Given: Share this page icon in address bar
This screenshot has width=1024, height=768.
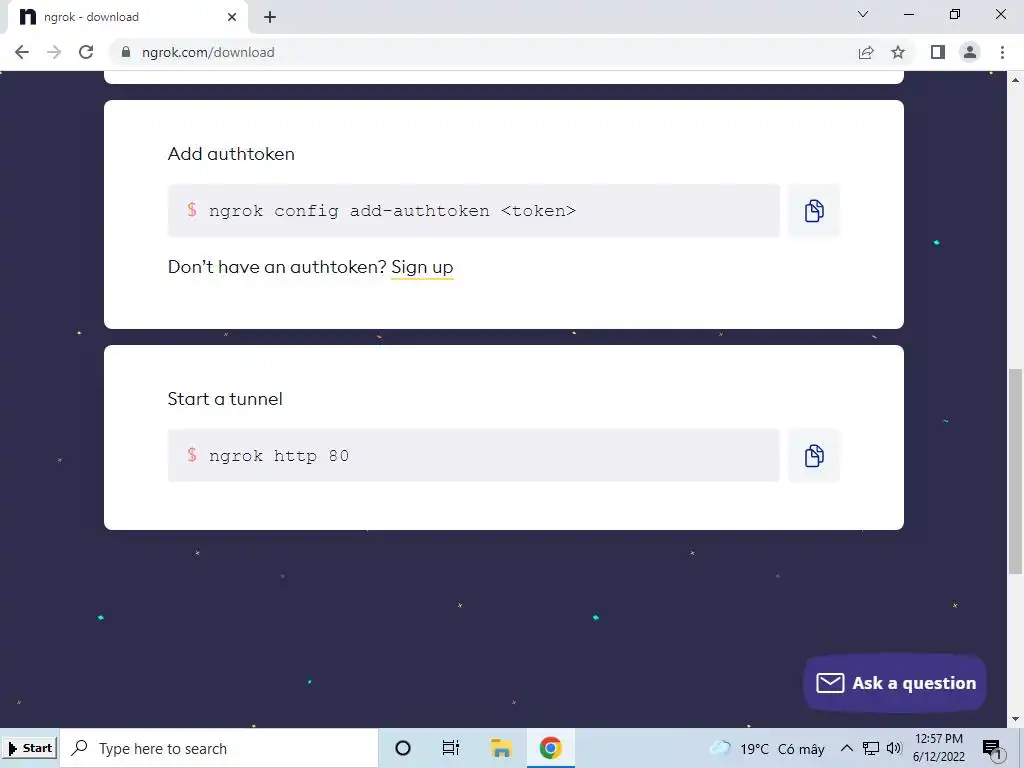Looking at the screenshot, I should 866,52.
